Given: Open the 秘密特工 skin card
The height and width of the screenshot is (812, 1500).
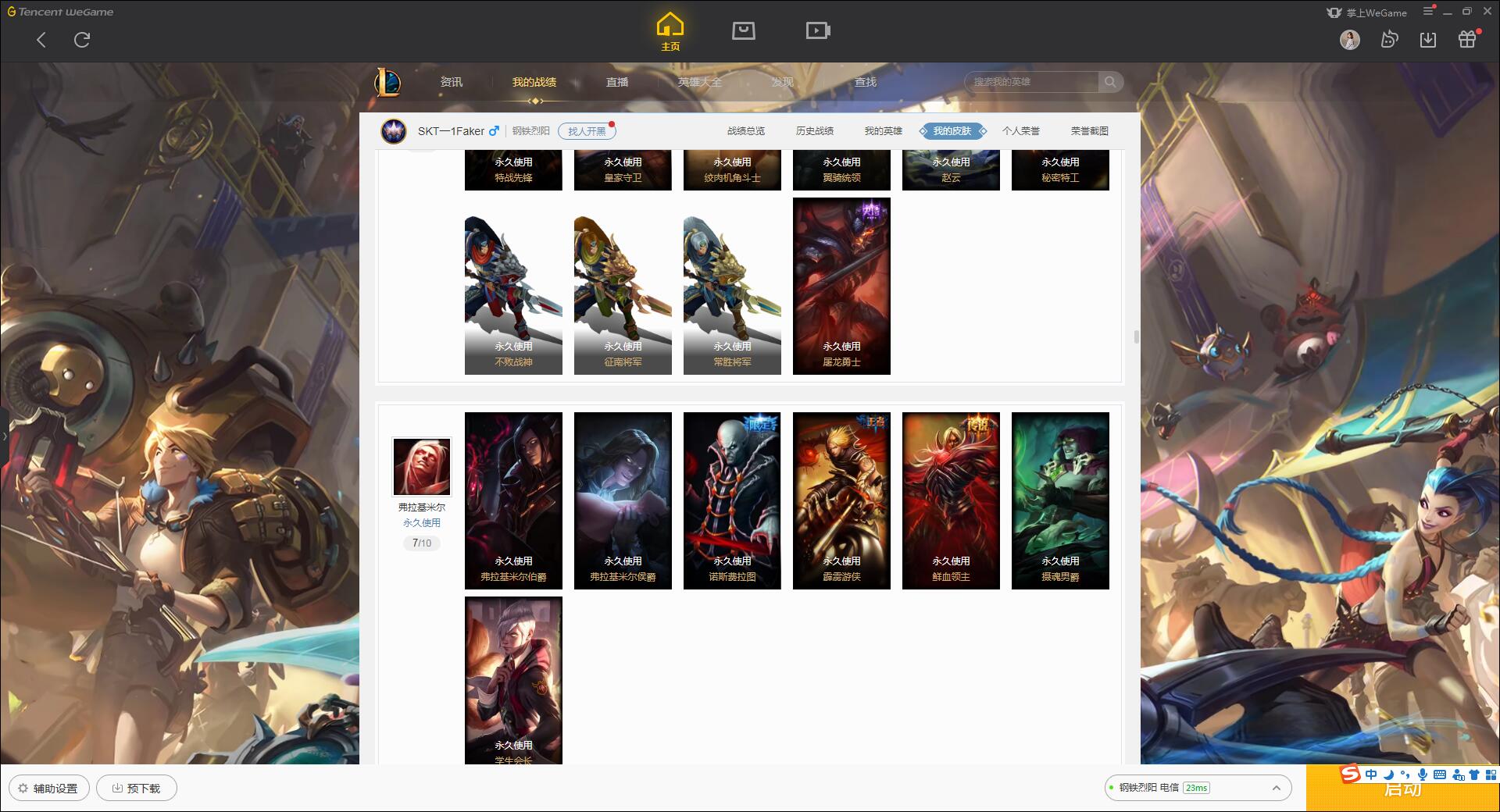Looking at the screenshot, I should (x=1060, y=170).
